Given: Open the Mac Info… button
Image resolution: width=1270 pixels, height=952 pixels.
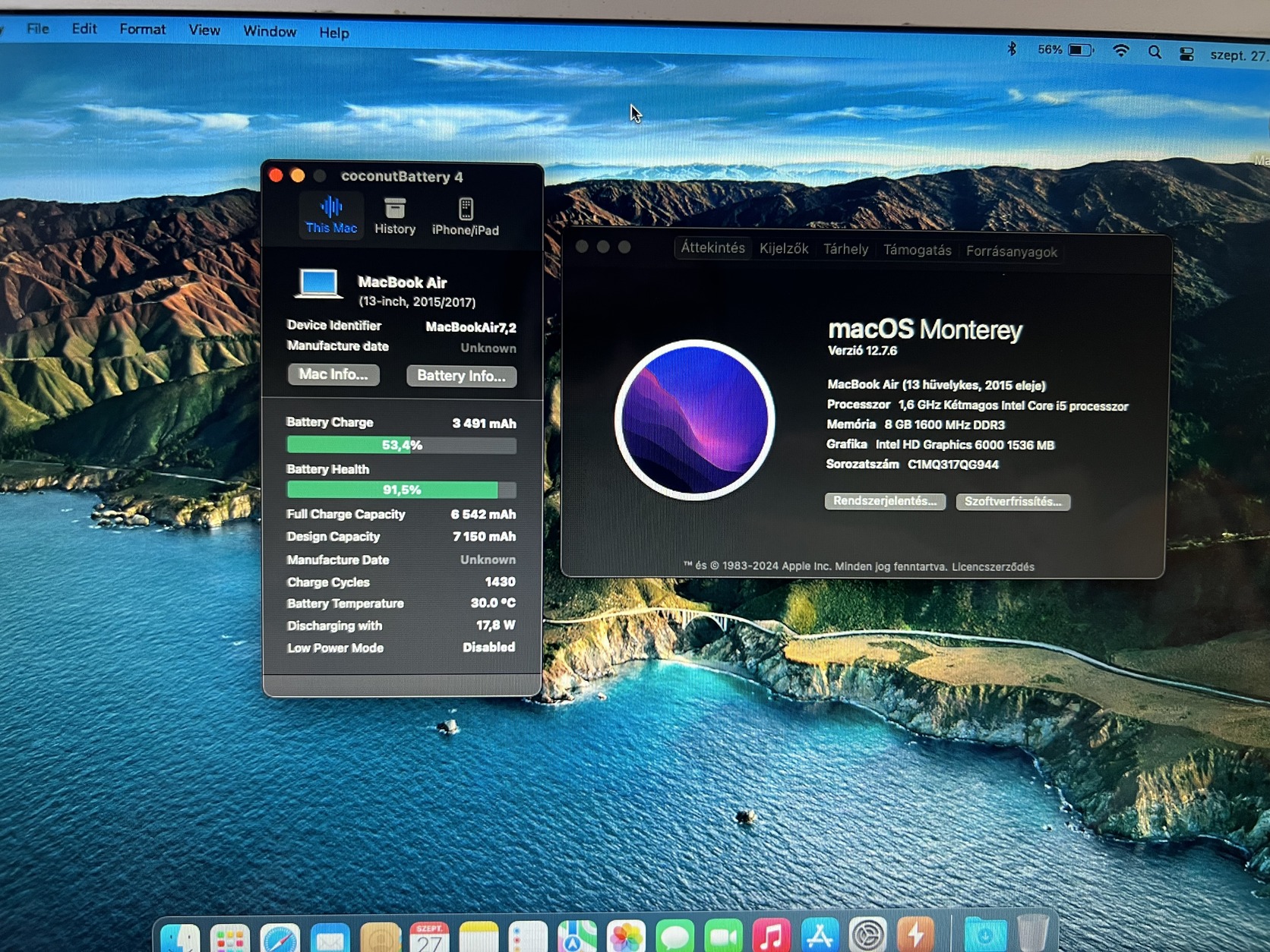Looking at the screenshot, I should point(333,374).
